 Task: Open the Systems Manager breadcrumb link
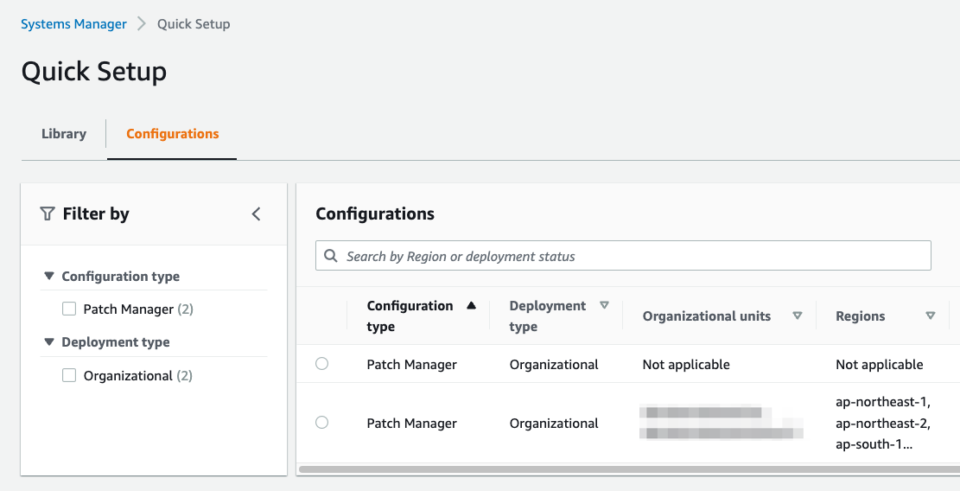(73, 24)
